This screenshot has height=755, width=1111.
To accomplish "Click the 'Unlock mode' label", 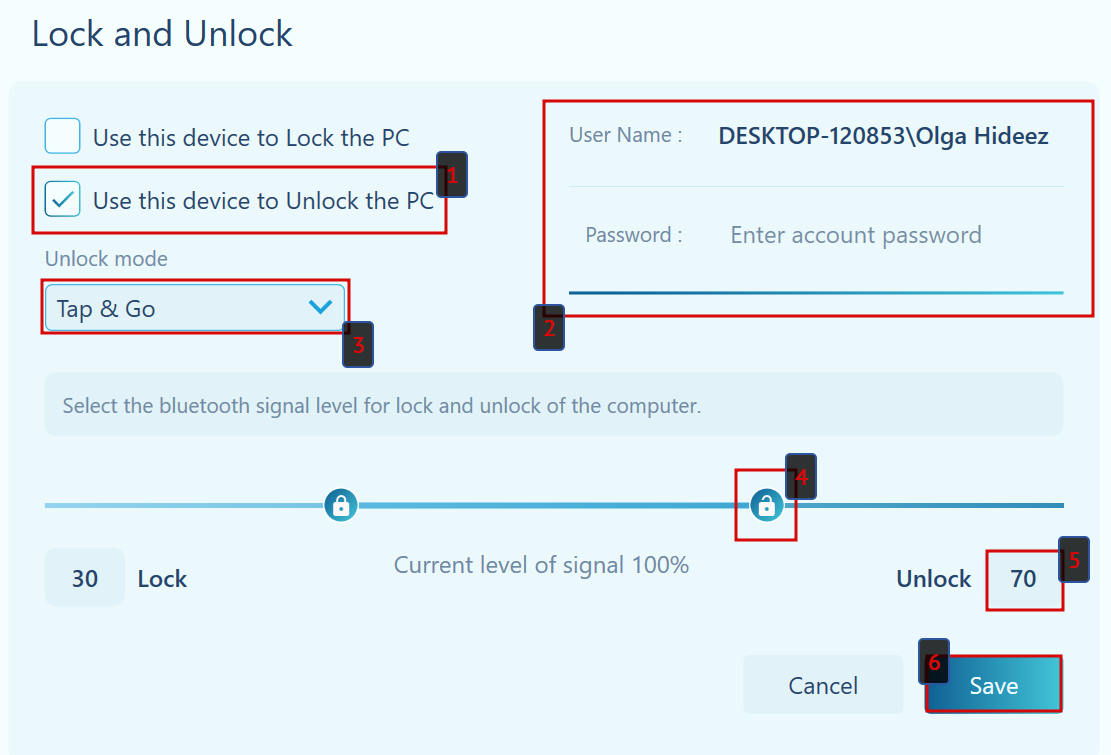I will [x=106, y=259].
